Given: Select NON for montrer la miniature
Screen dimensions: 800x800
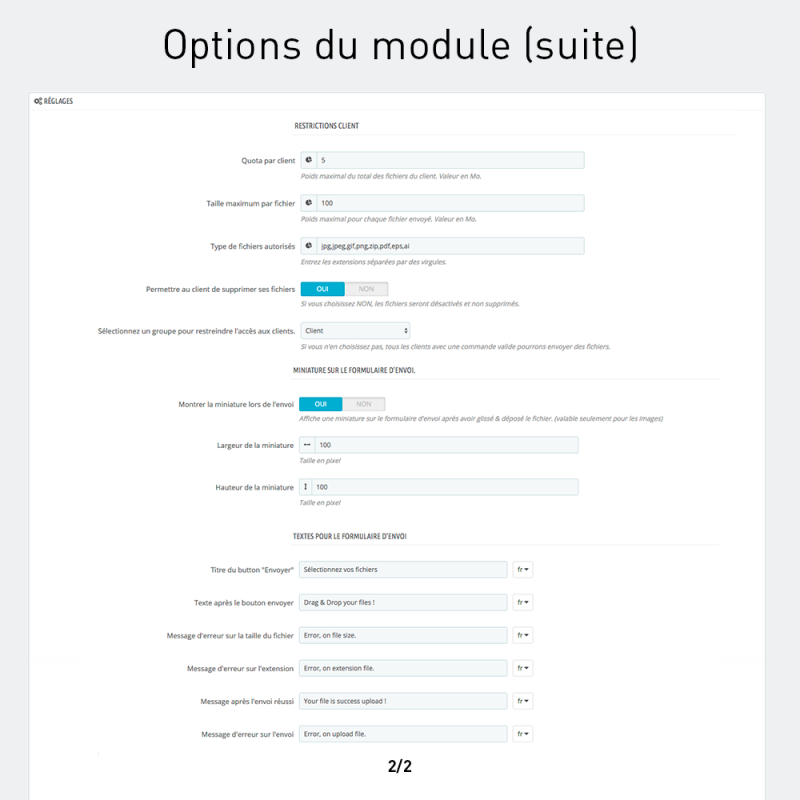Looking at the screenshot, I should click(365, 403).
